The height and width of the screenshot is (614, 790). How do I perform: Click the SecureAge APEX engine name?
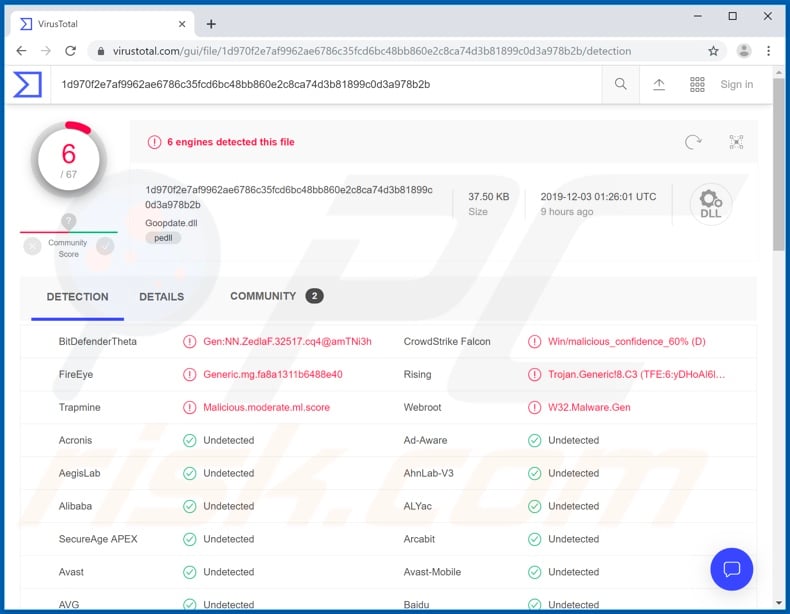[98, 539]
